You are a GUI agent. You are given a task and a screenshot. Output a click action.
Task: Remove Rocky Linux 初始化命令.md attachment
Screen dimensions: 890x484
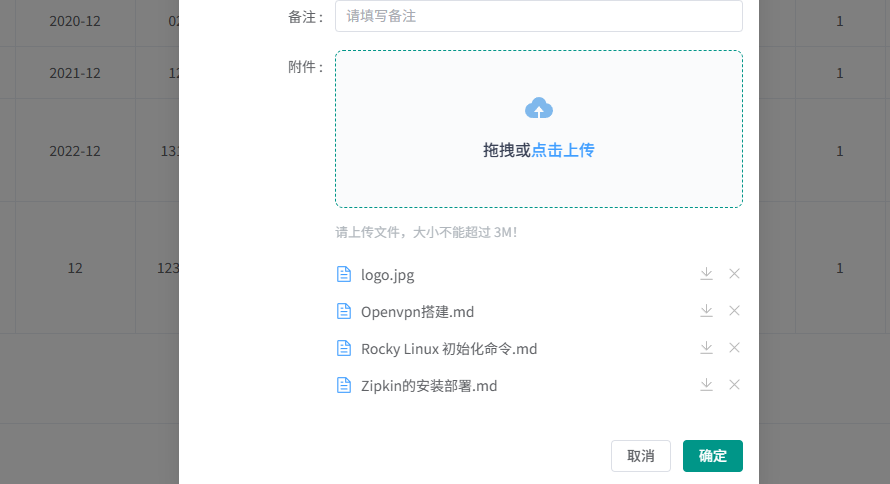click(734, 348)
